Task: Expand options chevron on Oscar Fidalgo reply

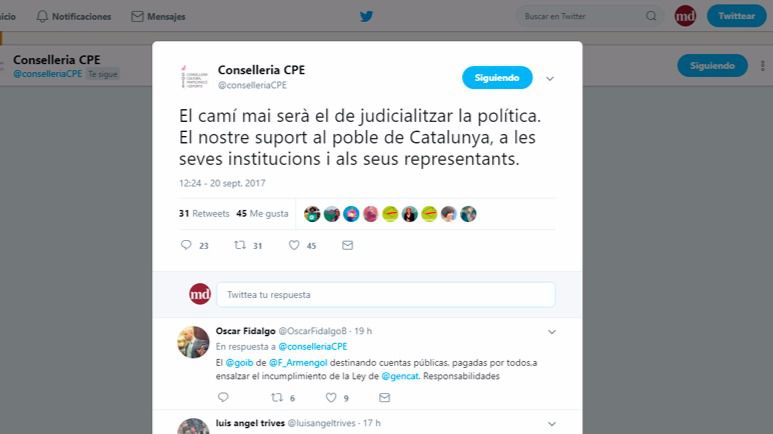Action: pyautogui.click(x=552, y=332)
